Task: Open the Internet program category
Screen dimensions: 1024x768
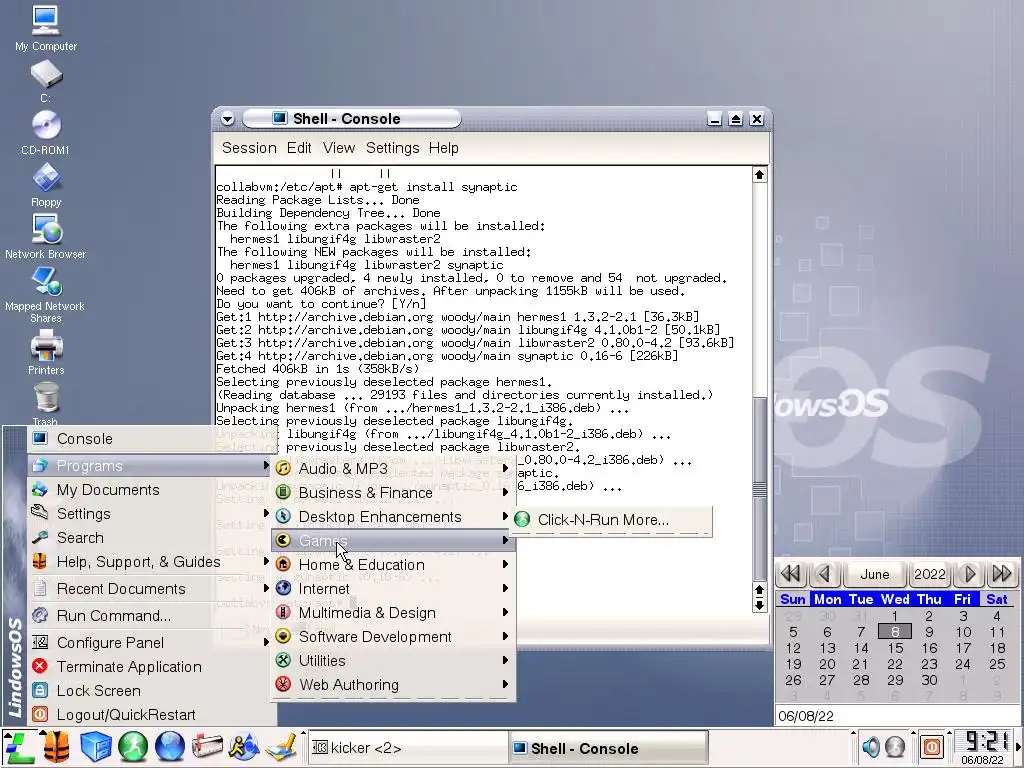Action: click(x=393, y=589)
